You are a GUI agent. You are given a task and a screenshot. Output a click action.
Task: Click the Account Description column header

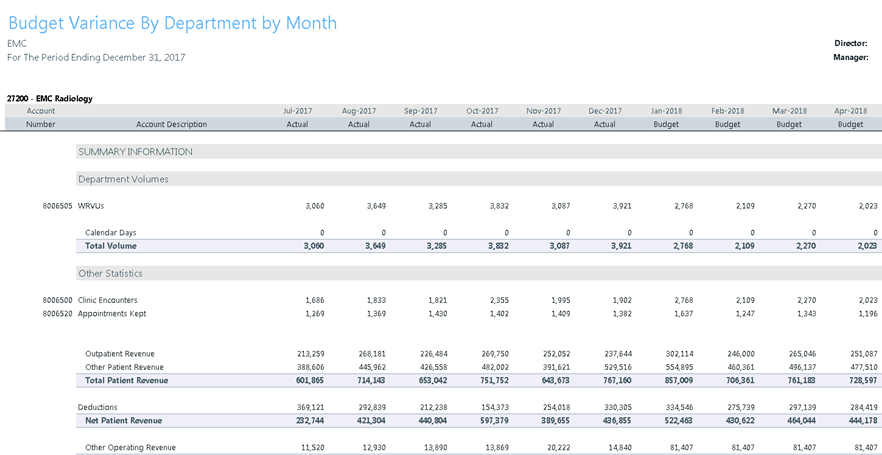[x=171, y=125]
